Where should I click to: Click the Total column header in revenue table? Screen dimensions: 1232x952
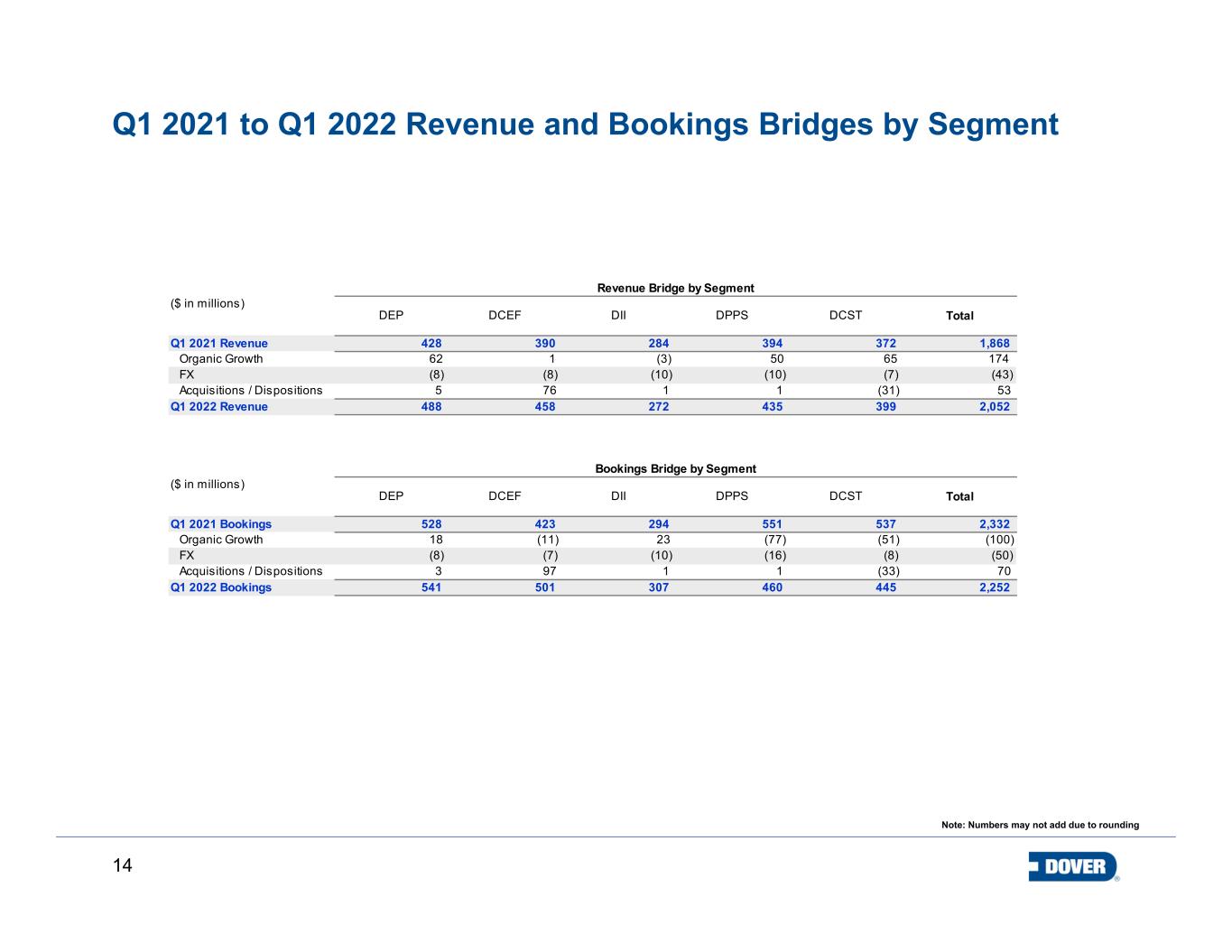point(959,316)
